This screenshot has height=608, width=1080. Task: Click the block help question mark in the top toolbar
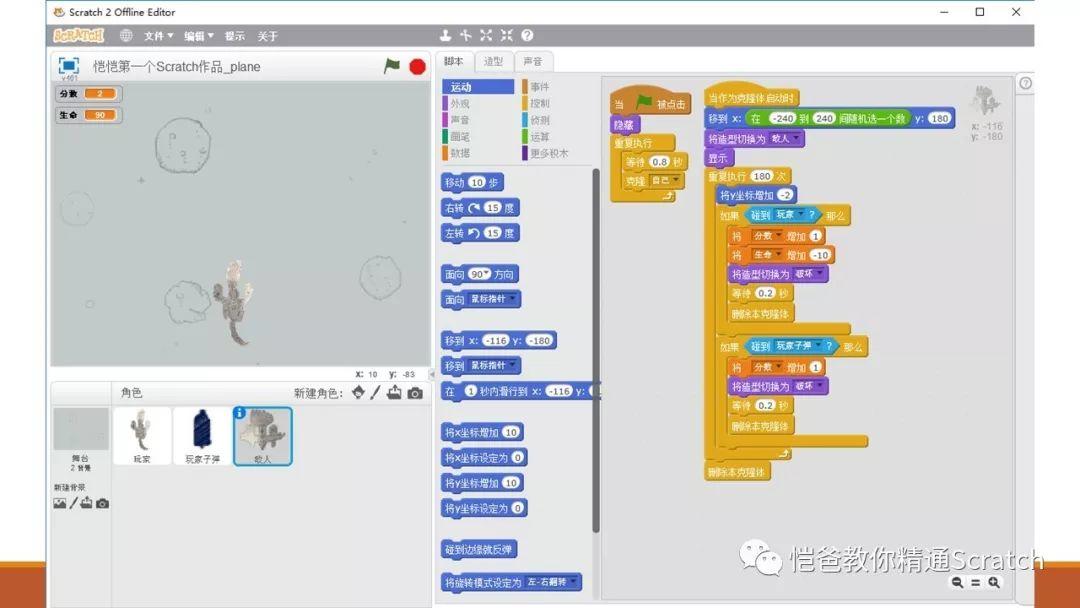click(x=528, y=35)
